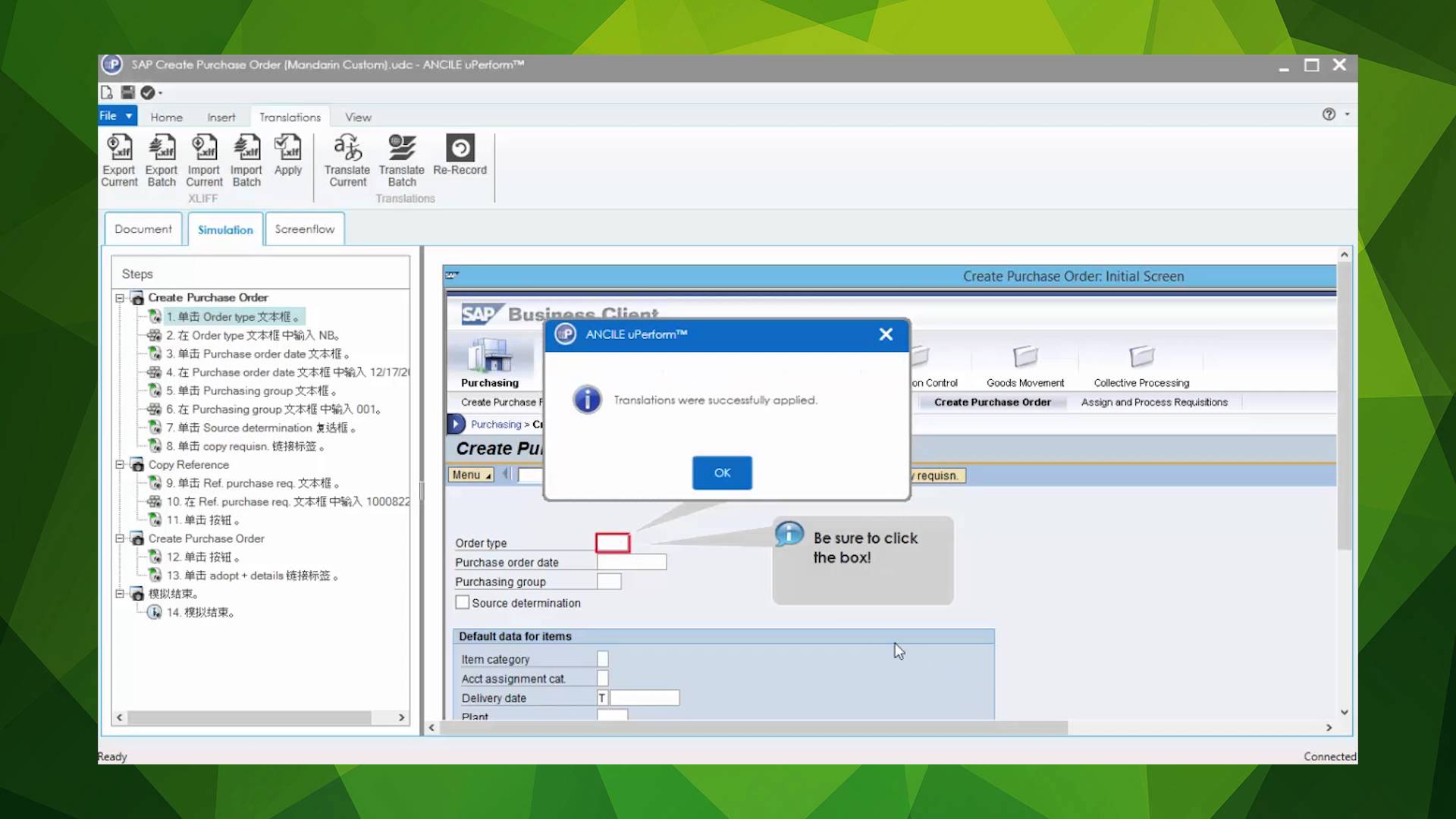Click the Collective Processing folder icon
This screenshot has width=1456, height=819.
1141,355
